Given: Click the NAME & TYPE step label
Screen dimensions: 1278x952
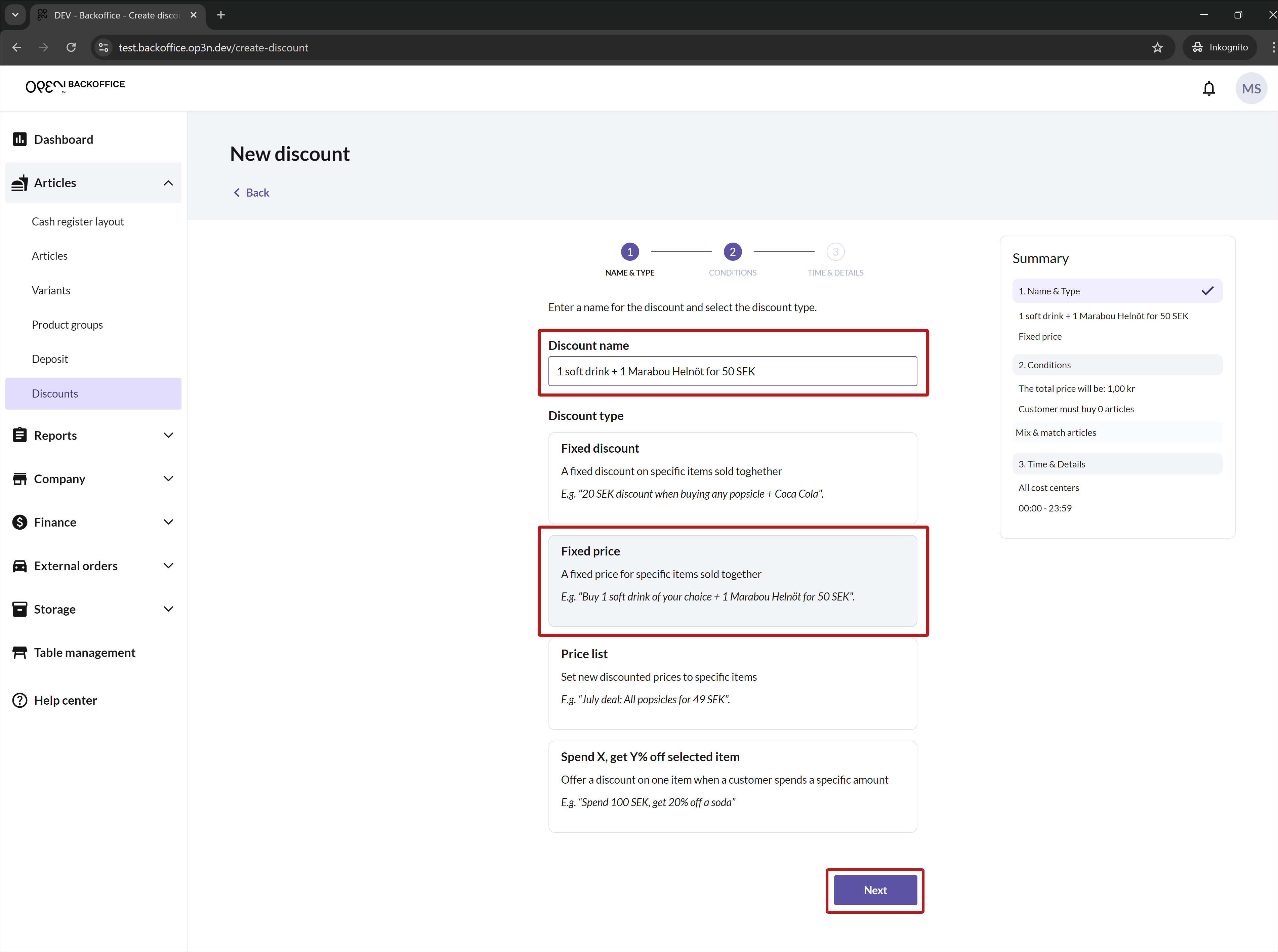Looking at the screenshot, I should point(630,273).
